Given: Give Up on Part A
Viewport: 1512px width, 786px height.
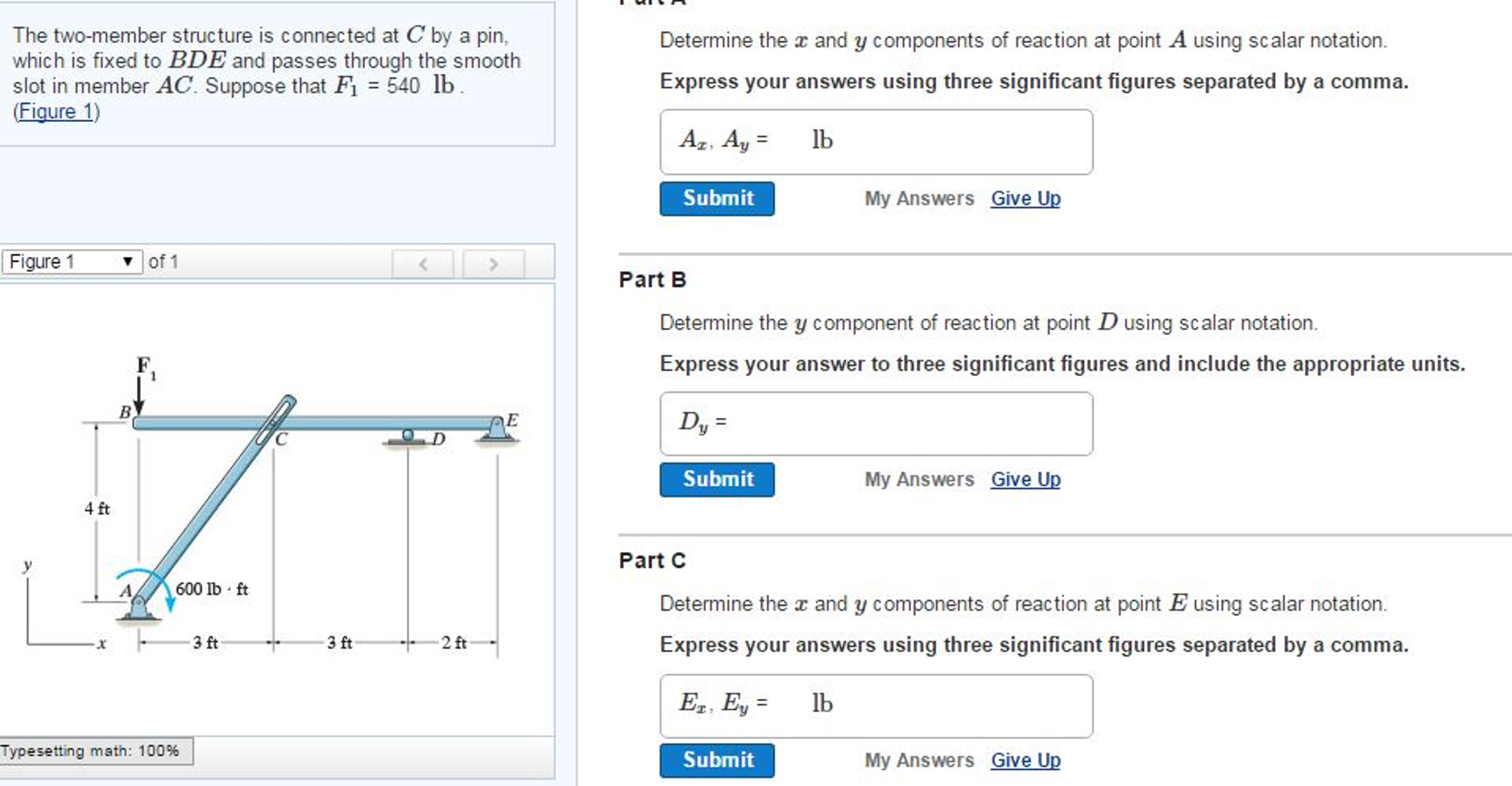Looking at the screenshot, I should [1025, 198].
